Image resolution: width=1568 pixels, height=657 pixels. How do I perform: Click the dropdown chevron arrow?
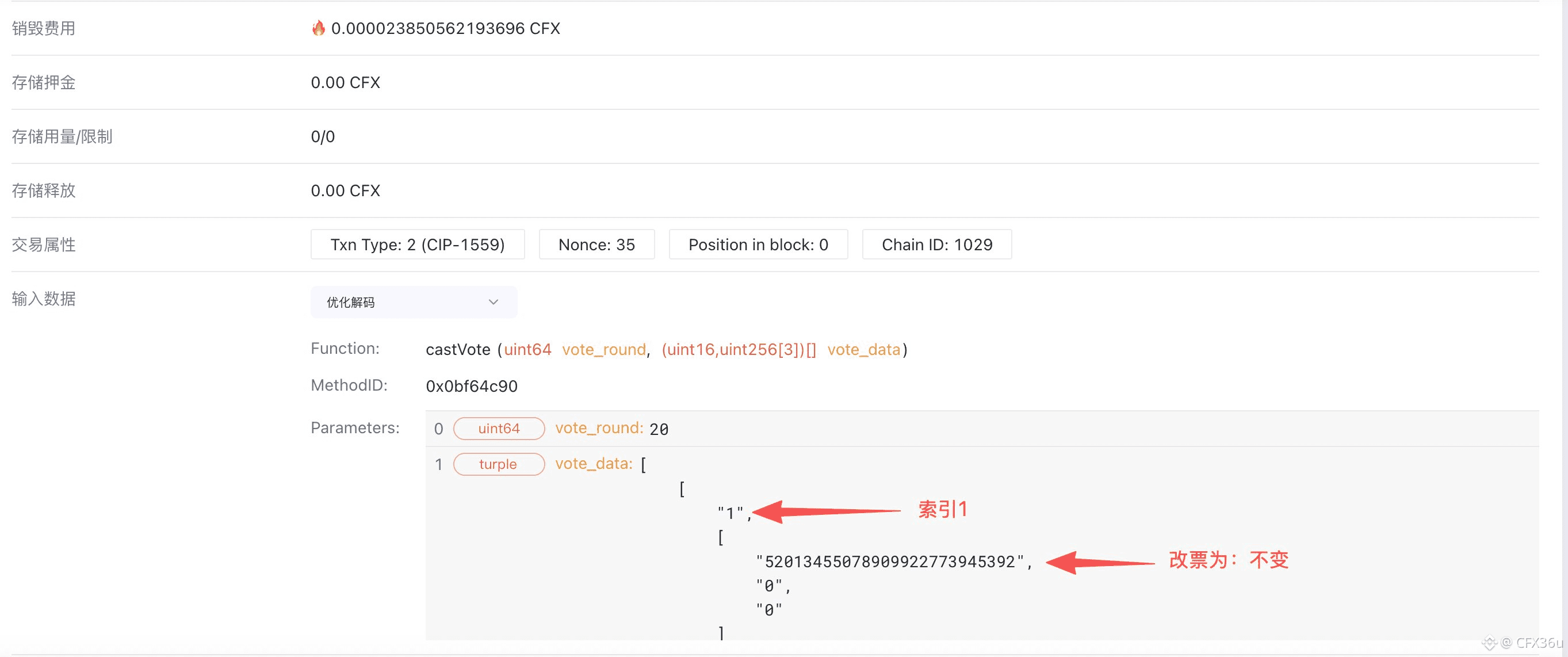493,302
